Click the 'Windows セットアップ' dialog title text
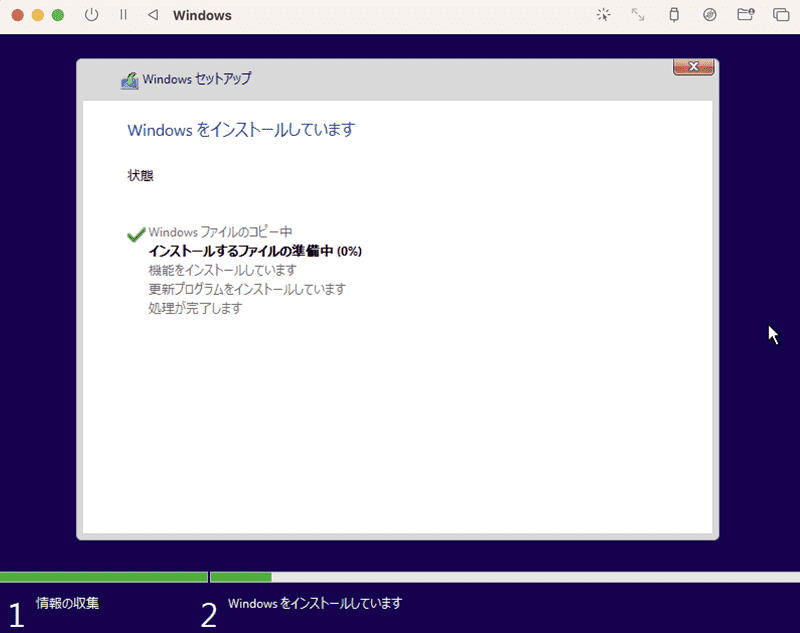The image size is (800, 633). click(x=197, y=79)
